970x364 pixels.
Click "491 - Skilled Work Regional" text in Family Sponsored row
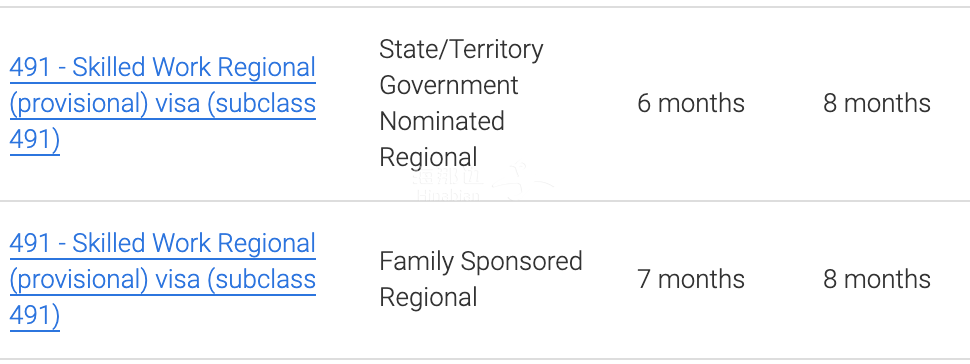pos(163,243)
